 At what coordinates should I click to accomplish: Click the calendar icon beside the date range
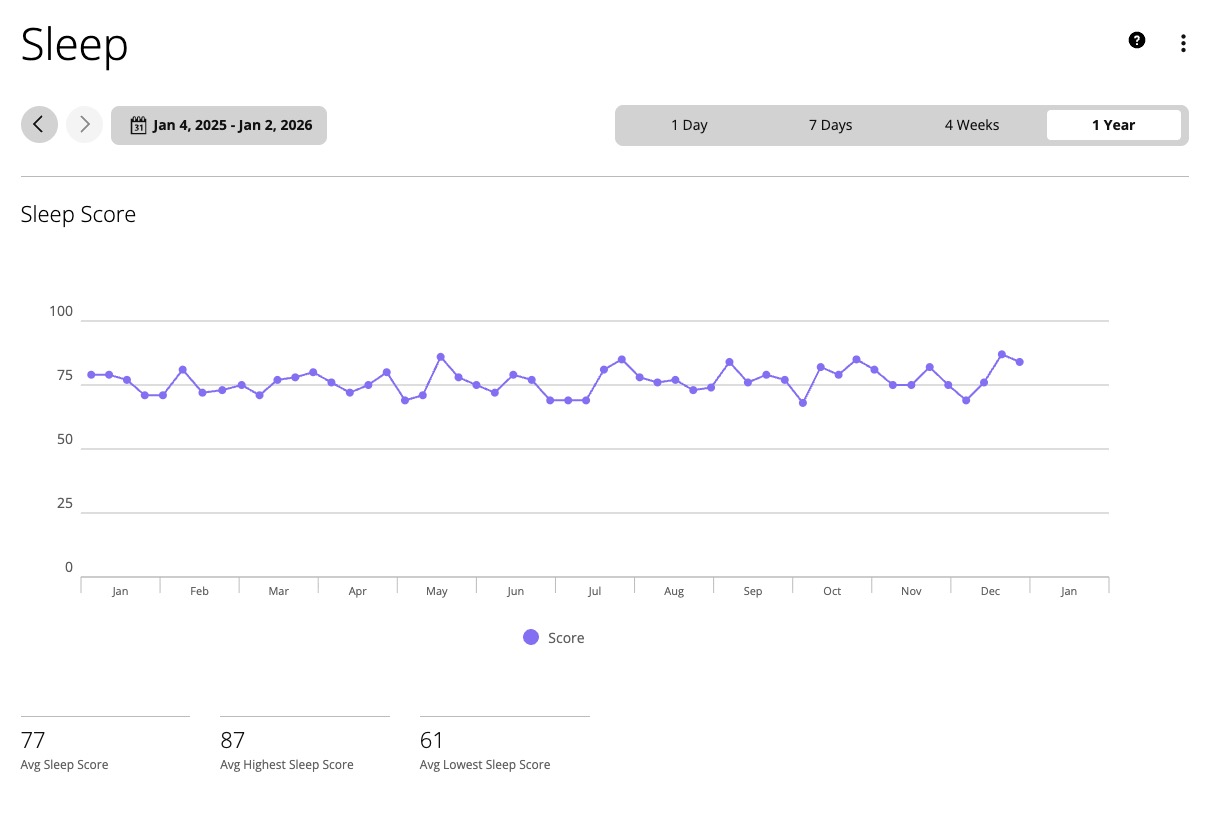tap(138, 126)
